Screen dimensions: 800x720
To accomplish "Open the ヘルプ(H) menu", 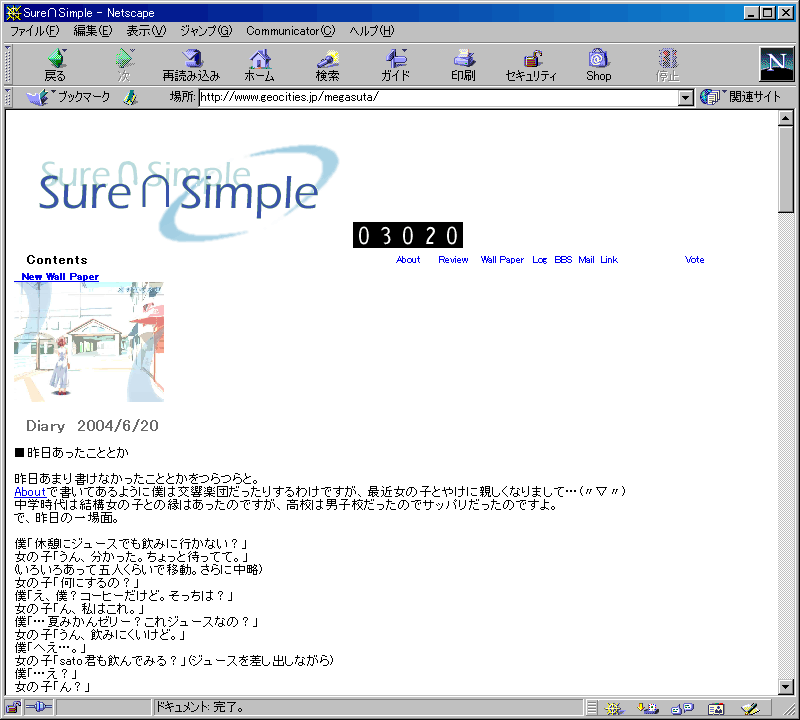I will click(x=372, y=31).
